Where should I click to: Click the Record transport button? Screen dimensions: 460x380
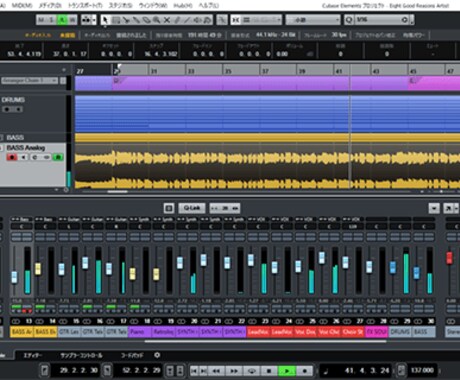(x=304, y=371)
